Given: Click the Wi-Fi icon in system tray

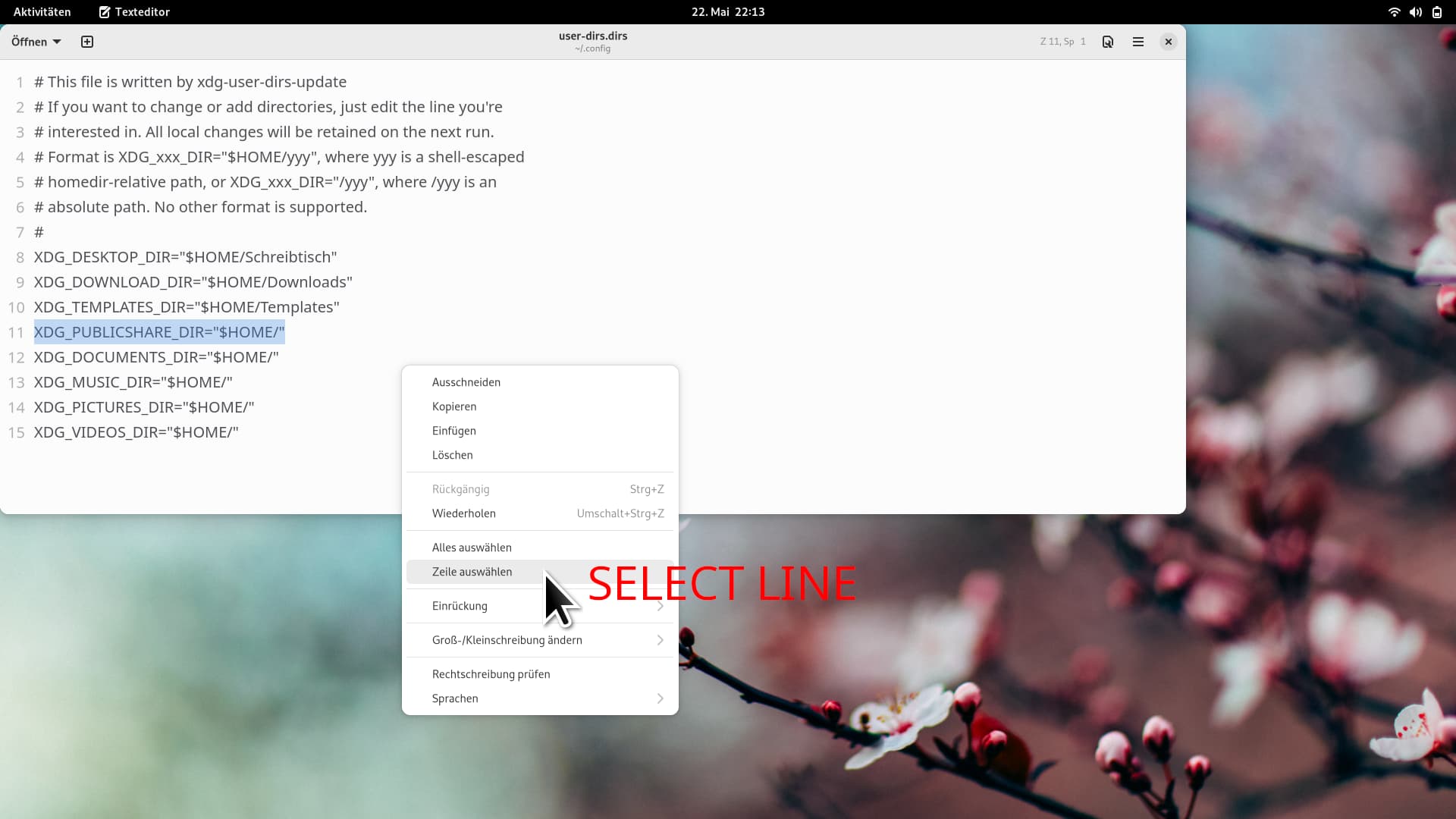Looking at the screenshot, I should [1393, 11].
